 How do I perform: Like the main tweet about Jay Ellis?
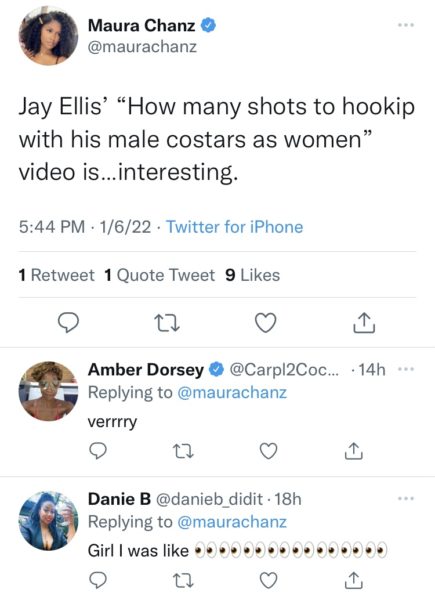(266, 323)
